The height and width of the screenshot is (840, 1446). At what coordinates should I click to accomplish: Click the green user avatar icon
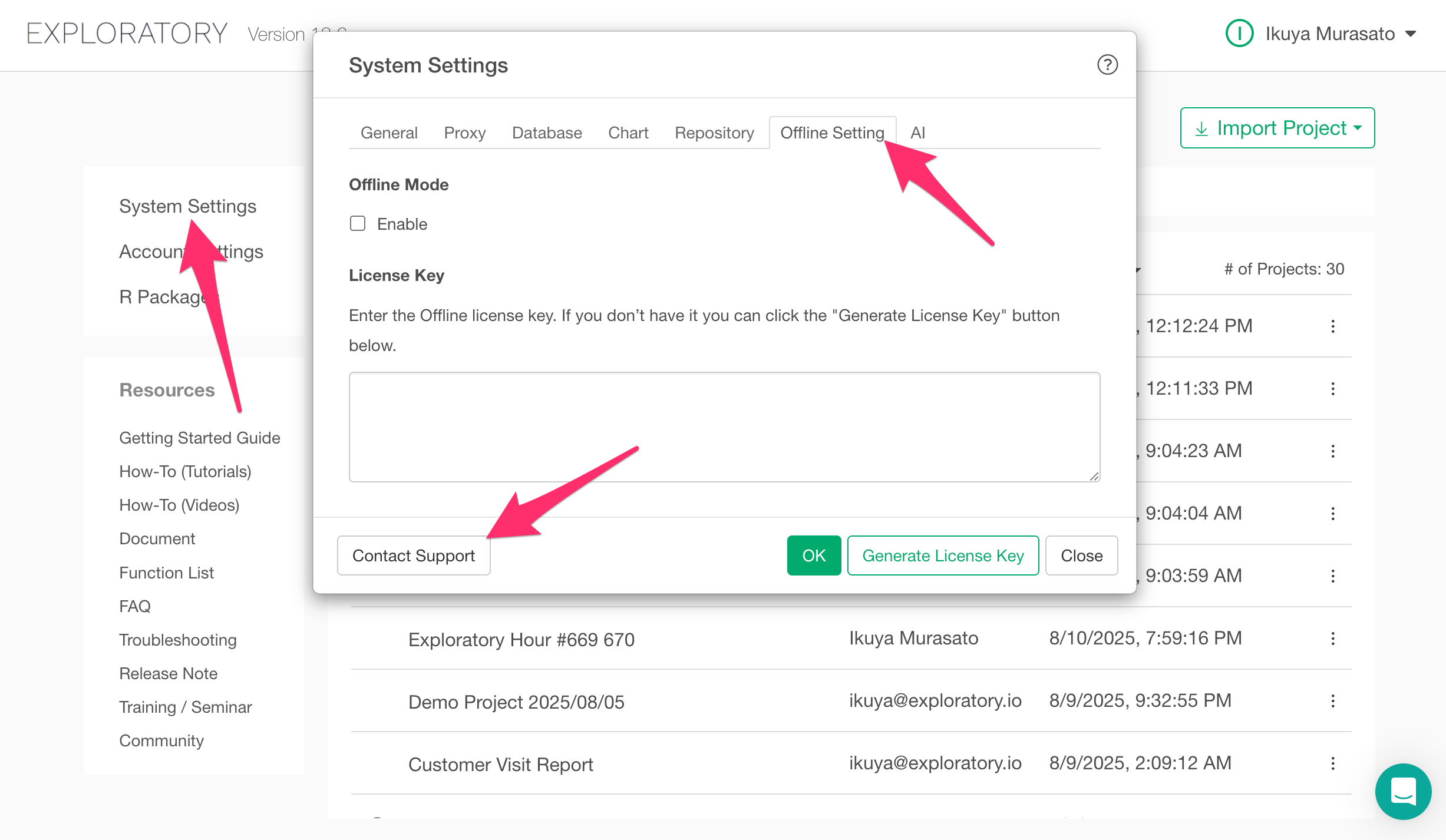(x=1239, y=34)
